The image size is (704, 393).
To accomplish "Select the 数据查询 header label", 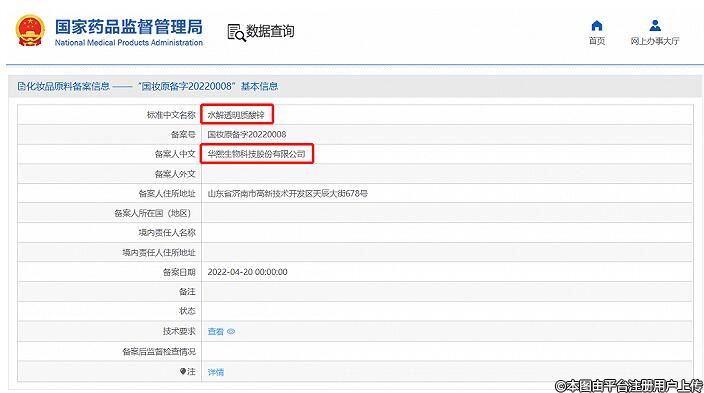I will pos(270,31).
